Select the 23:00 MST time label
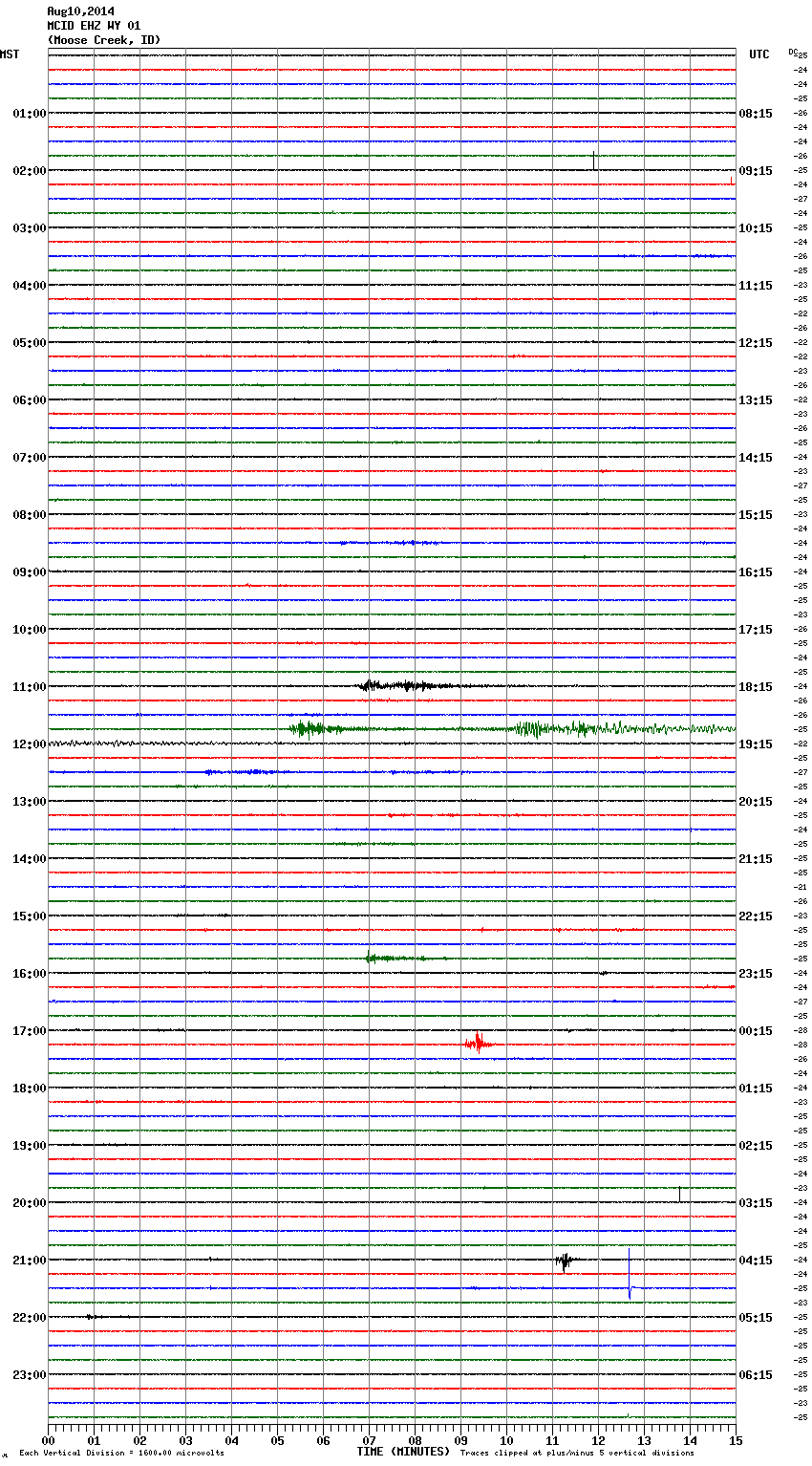The height and width of the screenshot is (1466, 812). tap(29, 1375)
